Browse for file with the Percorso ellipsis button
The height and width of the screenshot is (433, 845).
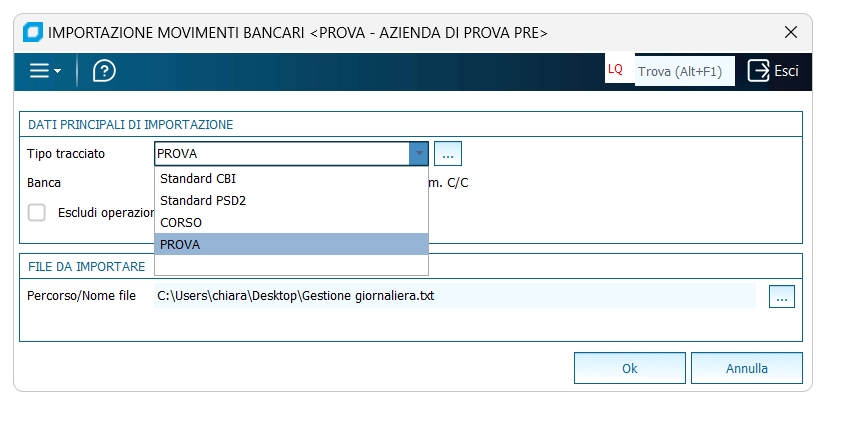point(781,296)
